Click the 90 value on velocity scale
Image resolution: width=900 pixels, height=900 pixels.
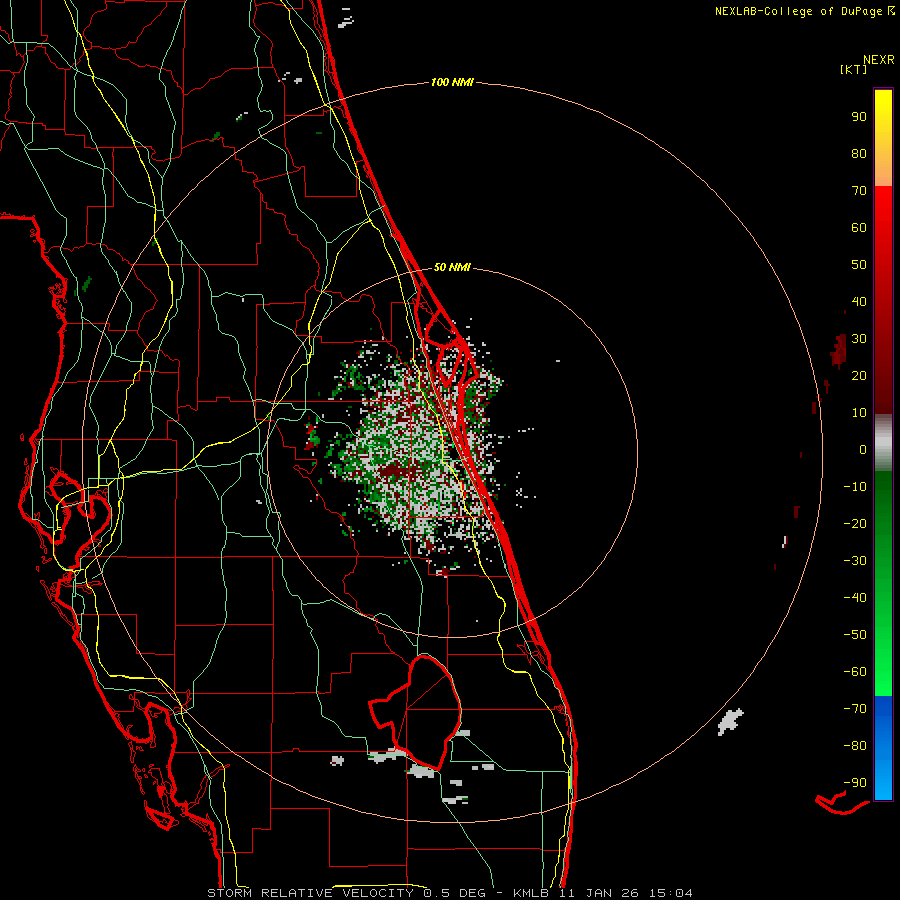[859, 117]
